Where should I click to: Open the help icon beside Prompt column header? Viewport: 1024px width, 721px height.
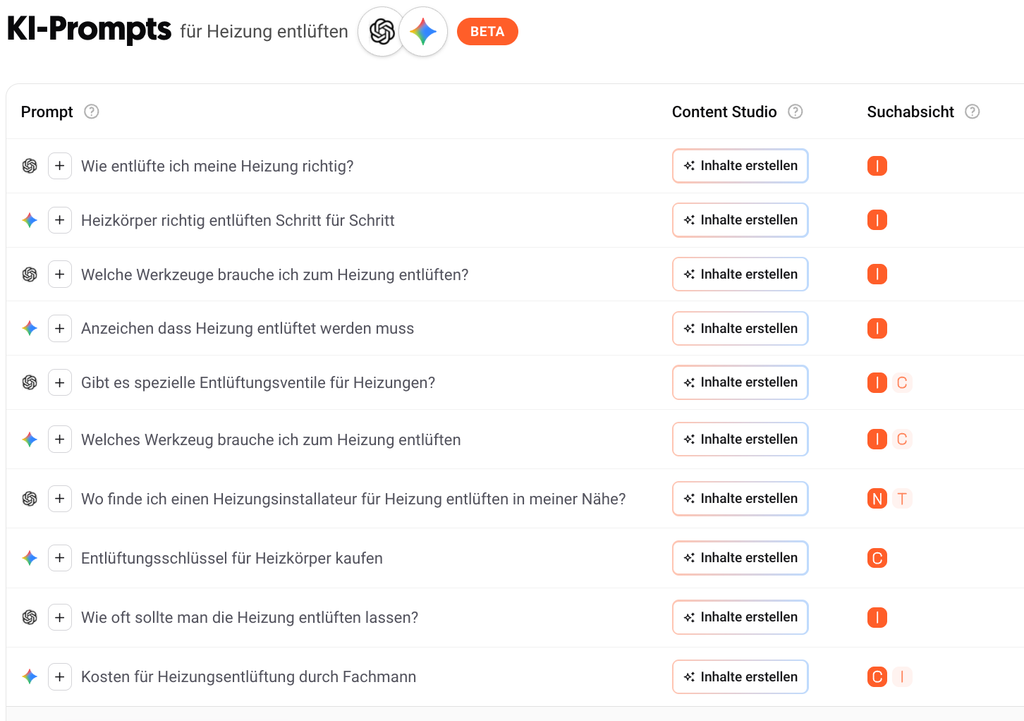coord(91,112)
